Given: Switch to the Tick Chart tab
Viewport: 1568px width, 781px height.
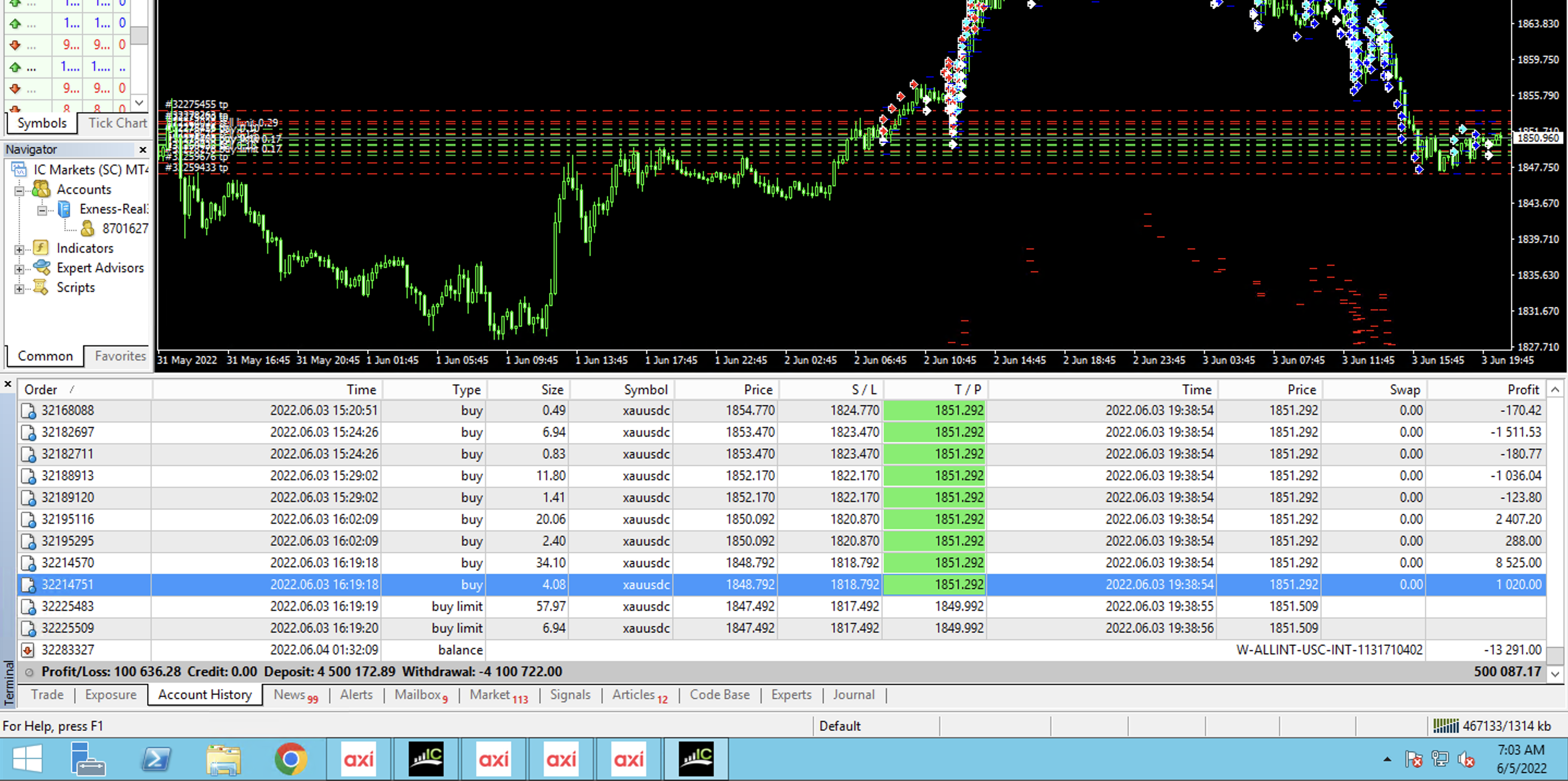Looking at the screenshot, I should 117,123.
